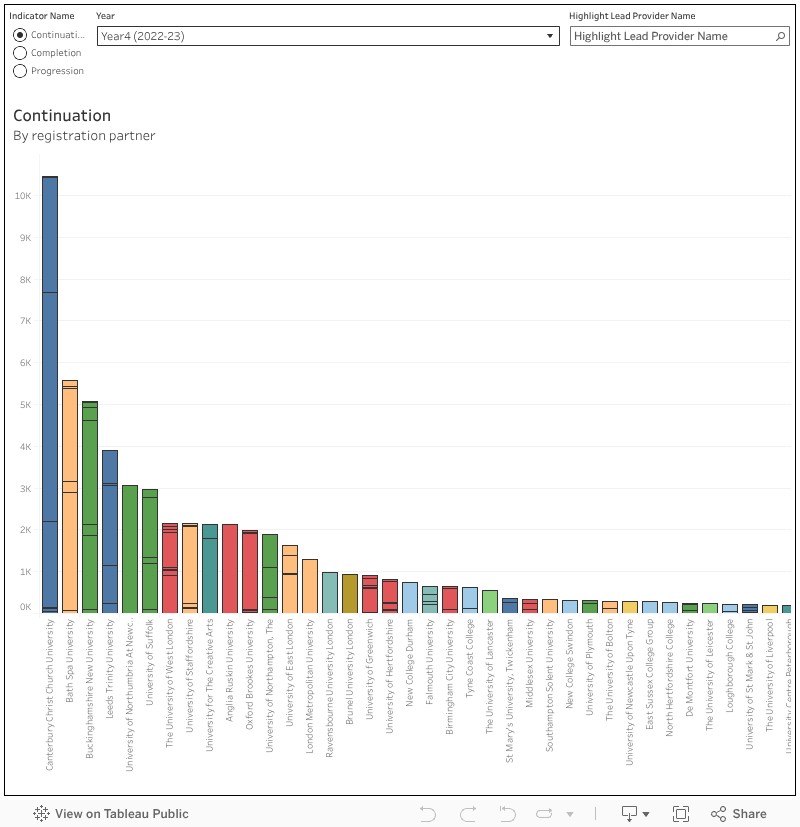
Task: Click the Canterbury Christ Church University bar
Action: pos(50,400)
